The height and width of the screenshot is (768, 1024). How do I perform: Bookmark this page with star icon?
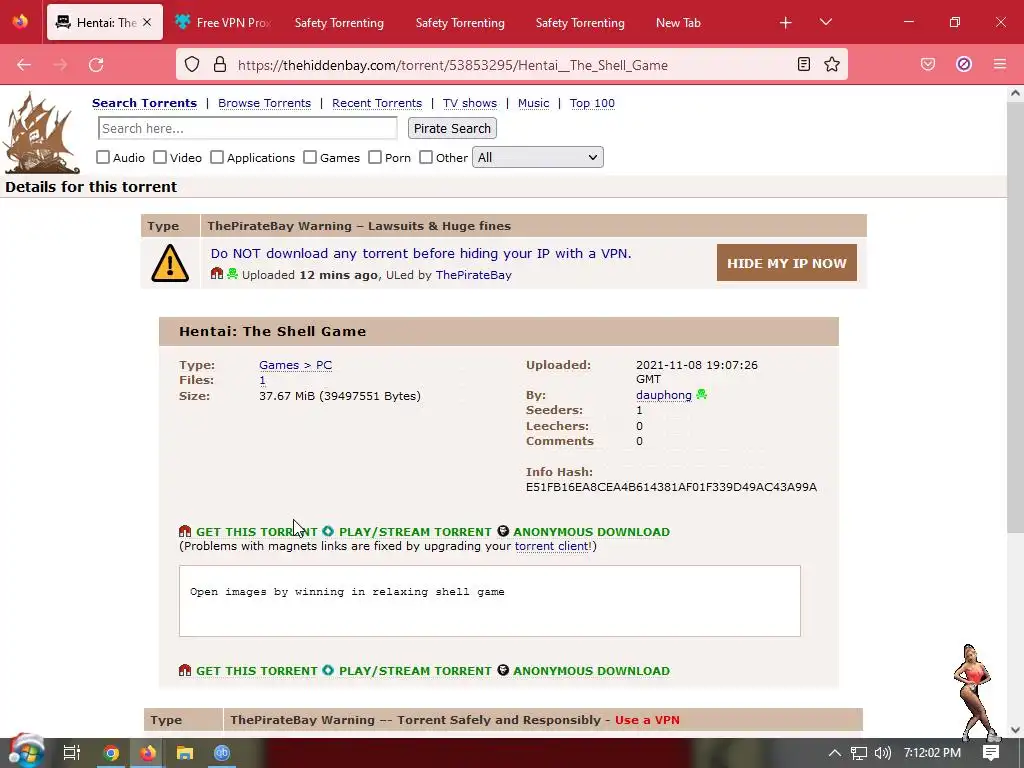click(x=831, y=64)
